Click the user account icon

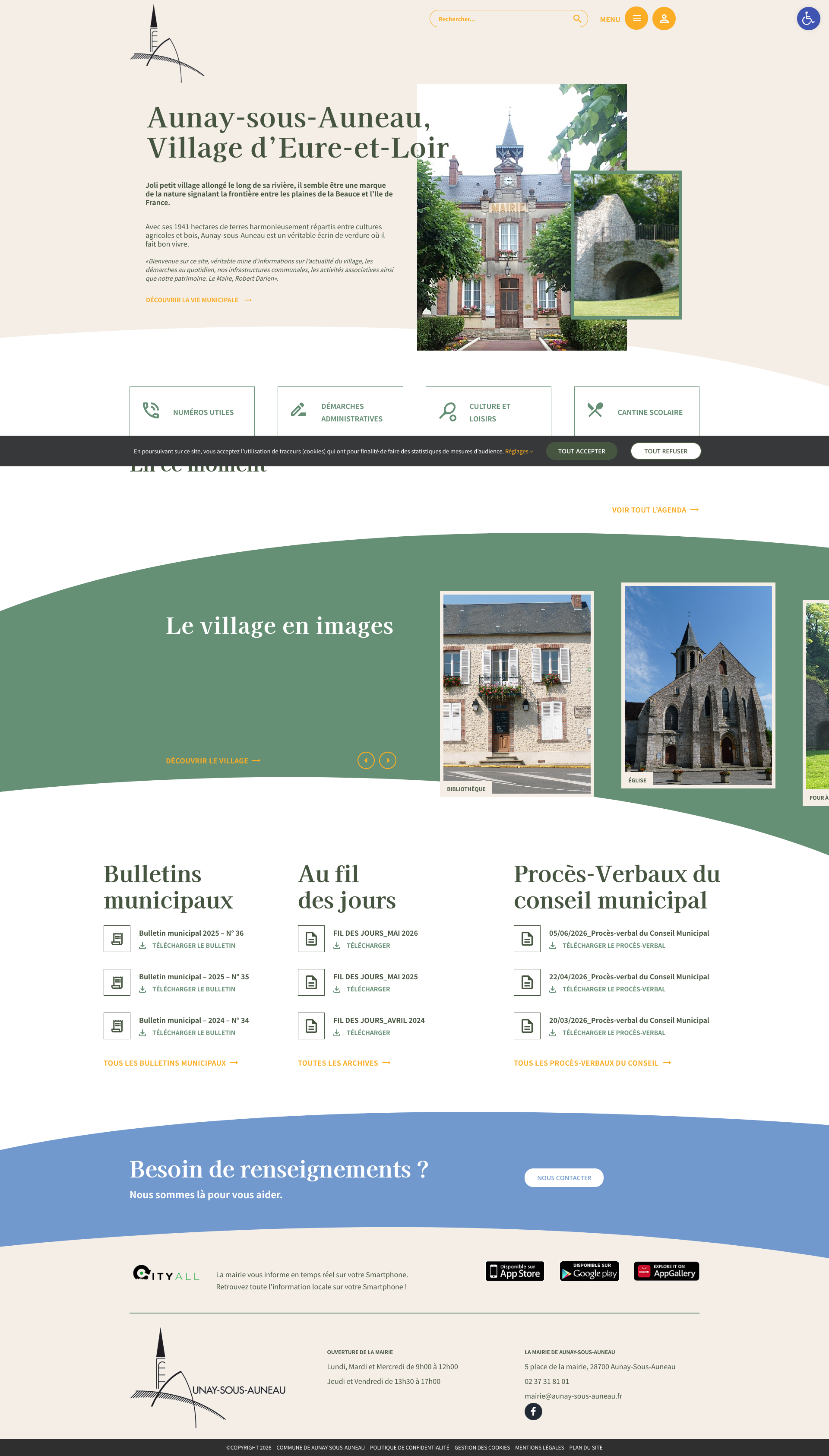(x=664, y=19)
